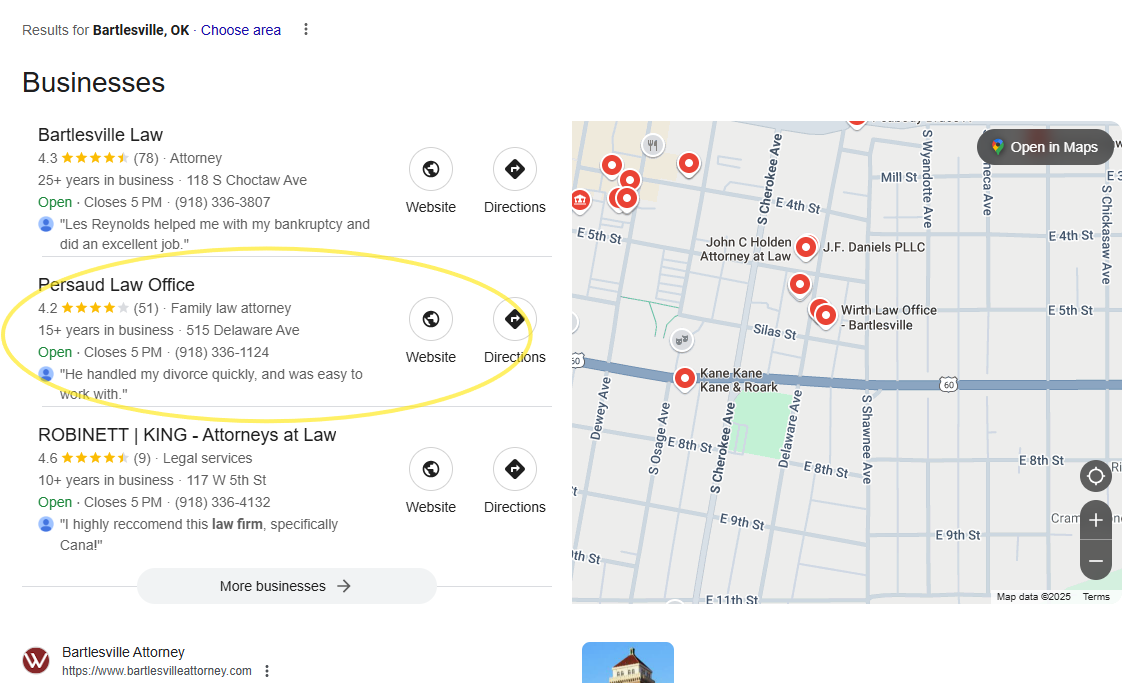Click the 4.2 rating with 51 reviews
The width and height of the screenshot is (1147, 683).
(x=98, y=308)
